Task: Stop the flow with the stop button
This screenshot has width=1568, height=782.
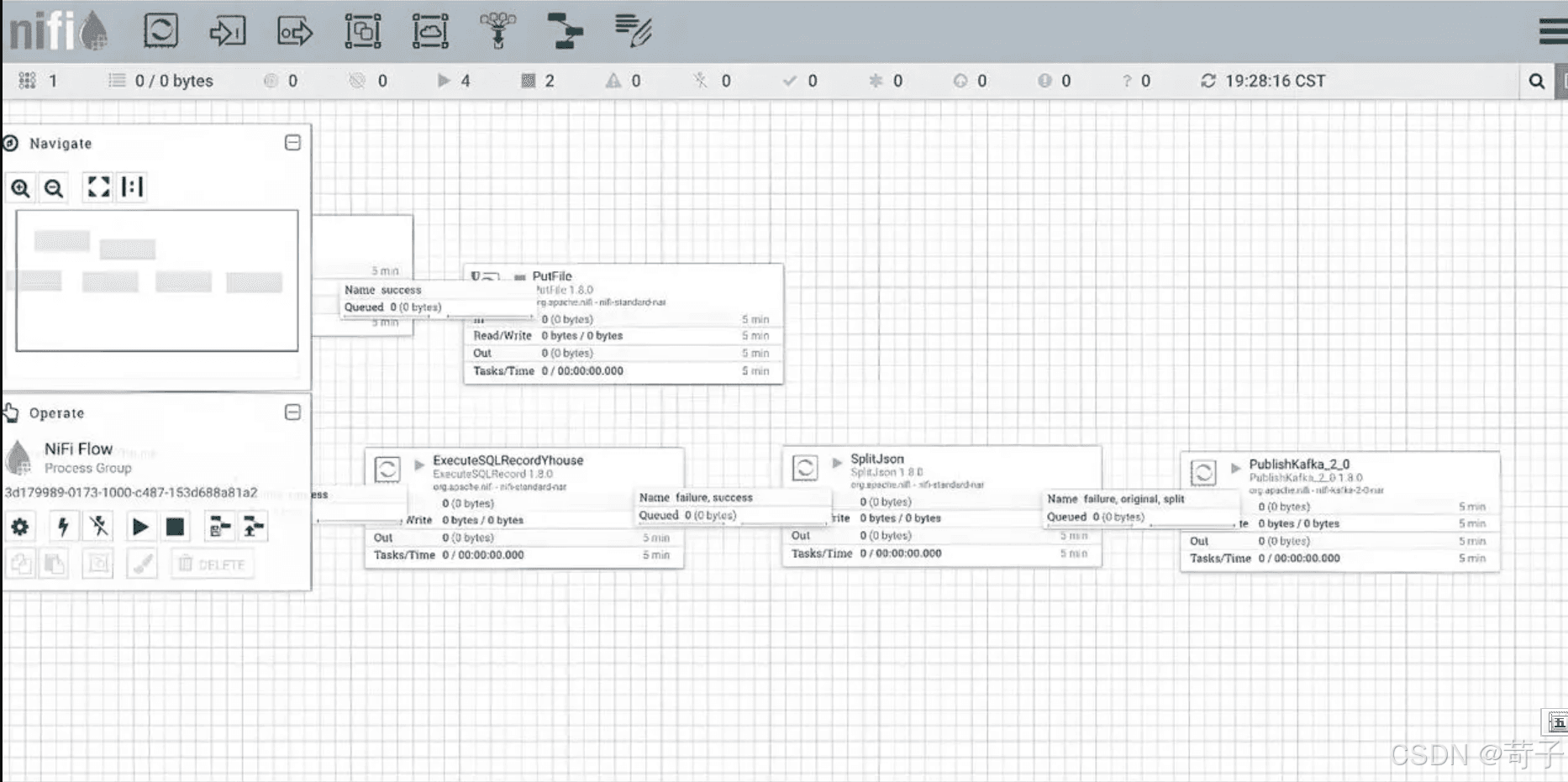Action: tap(175, 527)
